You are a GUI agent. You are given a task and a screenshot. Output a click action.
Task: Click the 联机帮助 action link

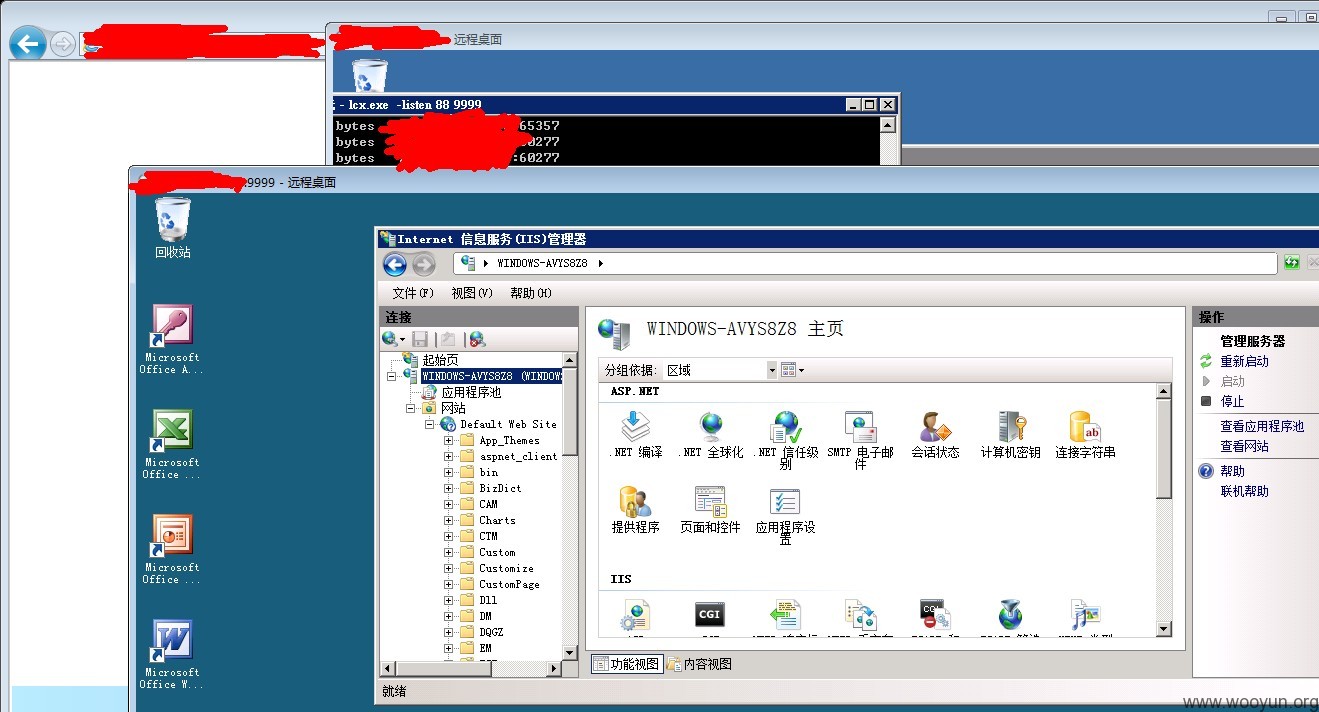pos(1244,491)
